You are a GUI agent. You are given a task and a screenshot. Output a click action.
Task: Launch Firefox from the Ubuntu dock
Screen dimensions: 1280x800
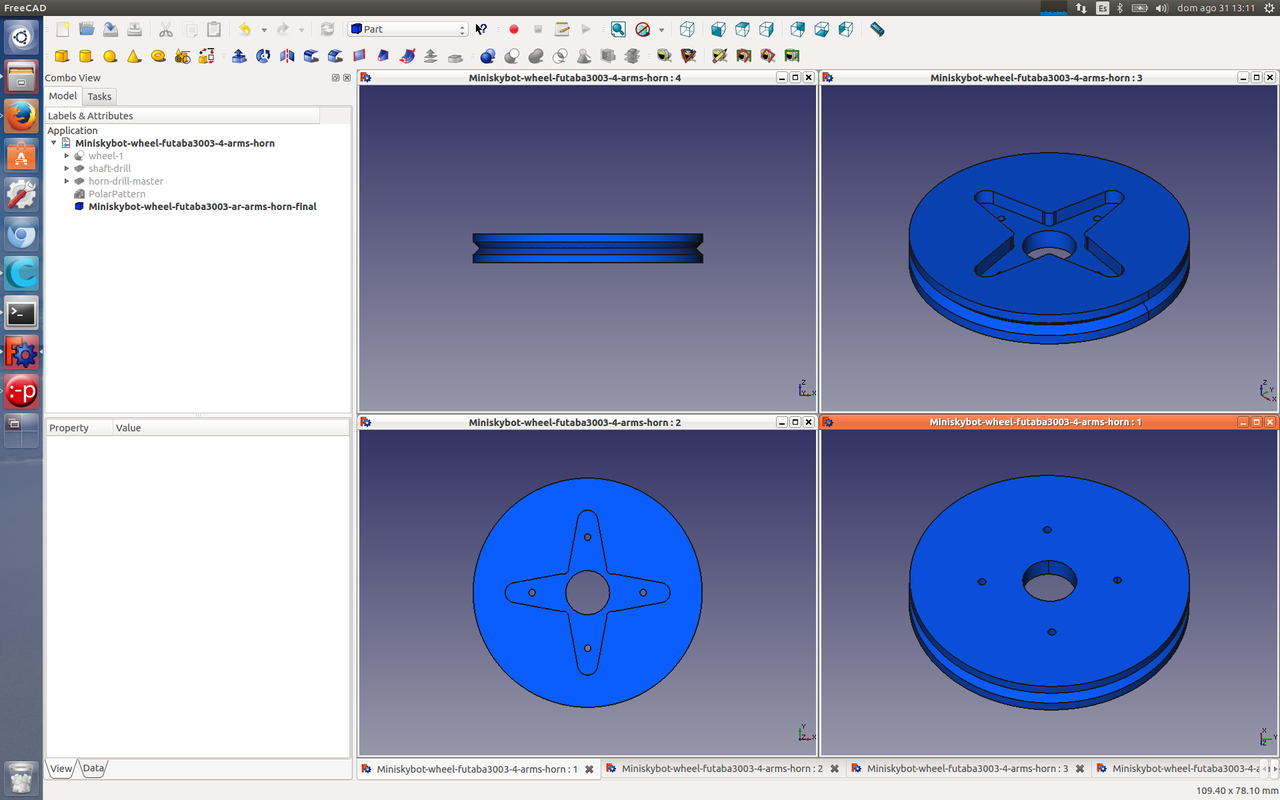coord(21,116)
